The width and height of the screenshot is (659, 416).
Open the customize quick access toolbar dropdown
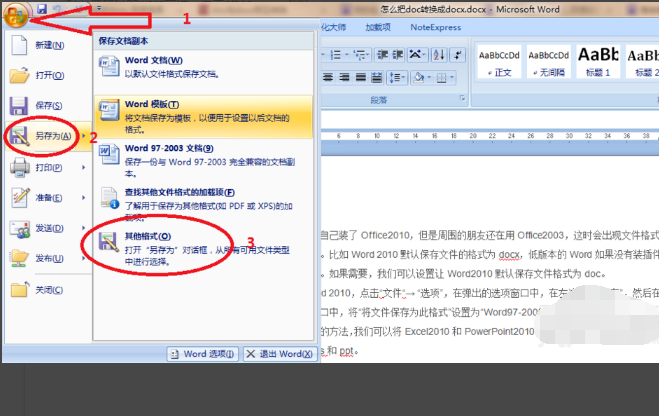pos(99,8)
